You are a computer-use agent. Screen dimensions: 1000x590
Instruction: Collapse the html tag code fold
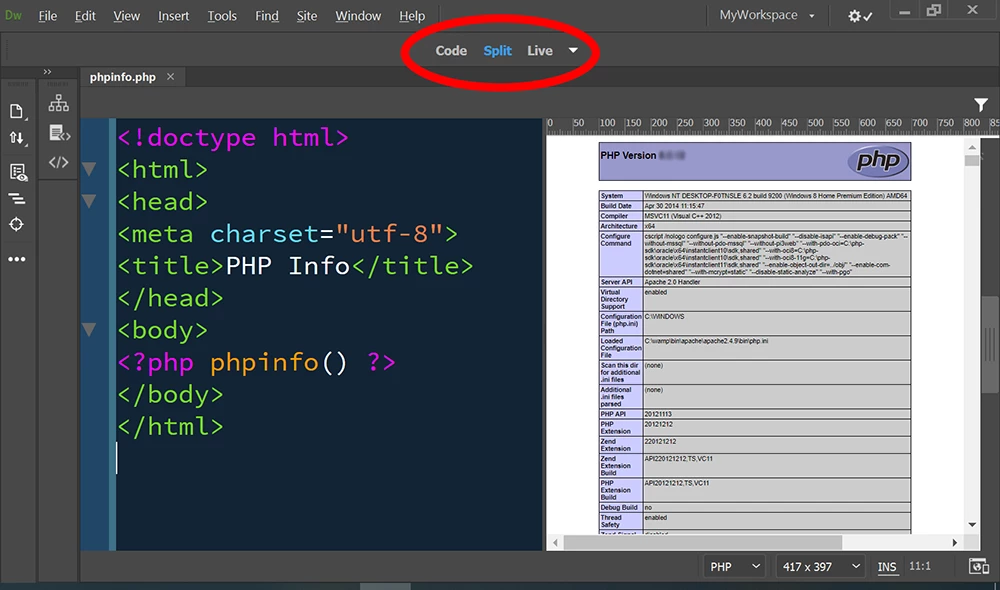click(x=89, y=169)
